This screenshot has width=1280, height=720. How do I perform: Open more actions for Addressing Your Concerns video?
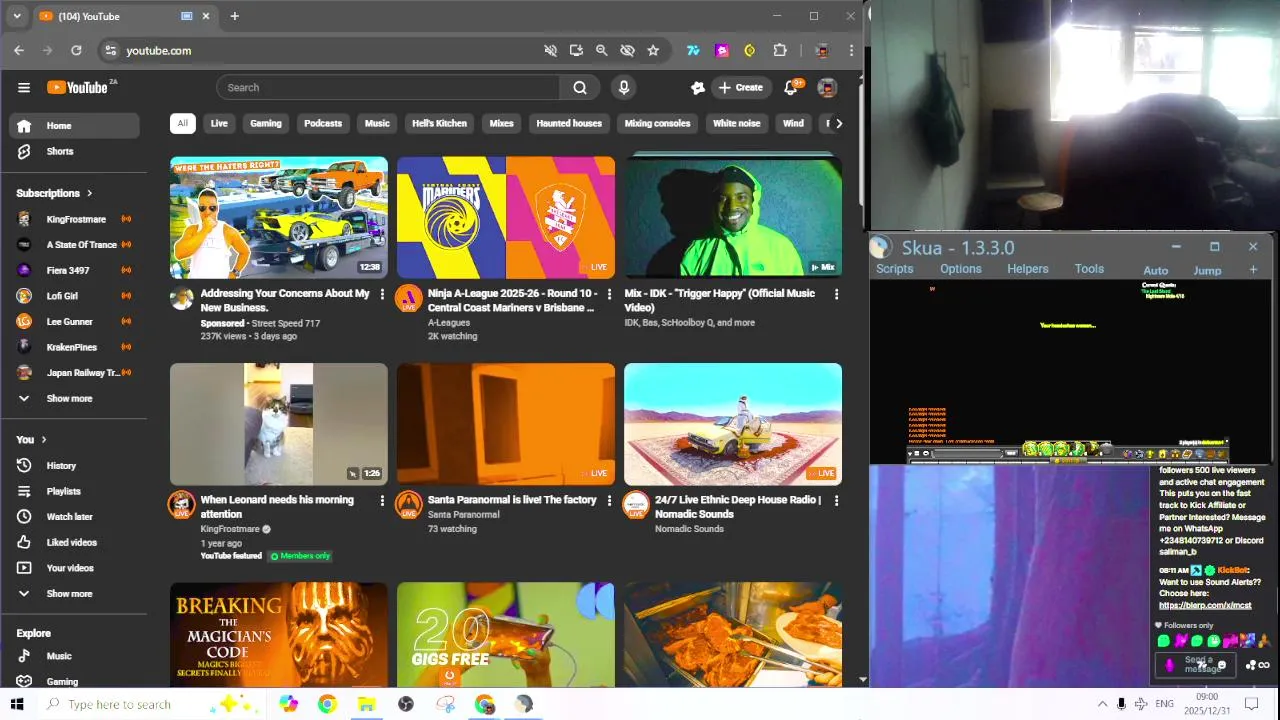tap(382, 294)
